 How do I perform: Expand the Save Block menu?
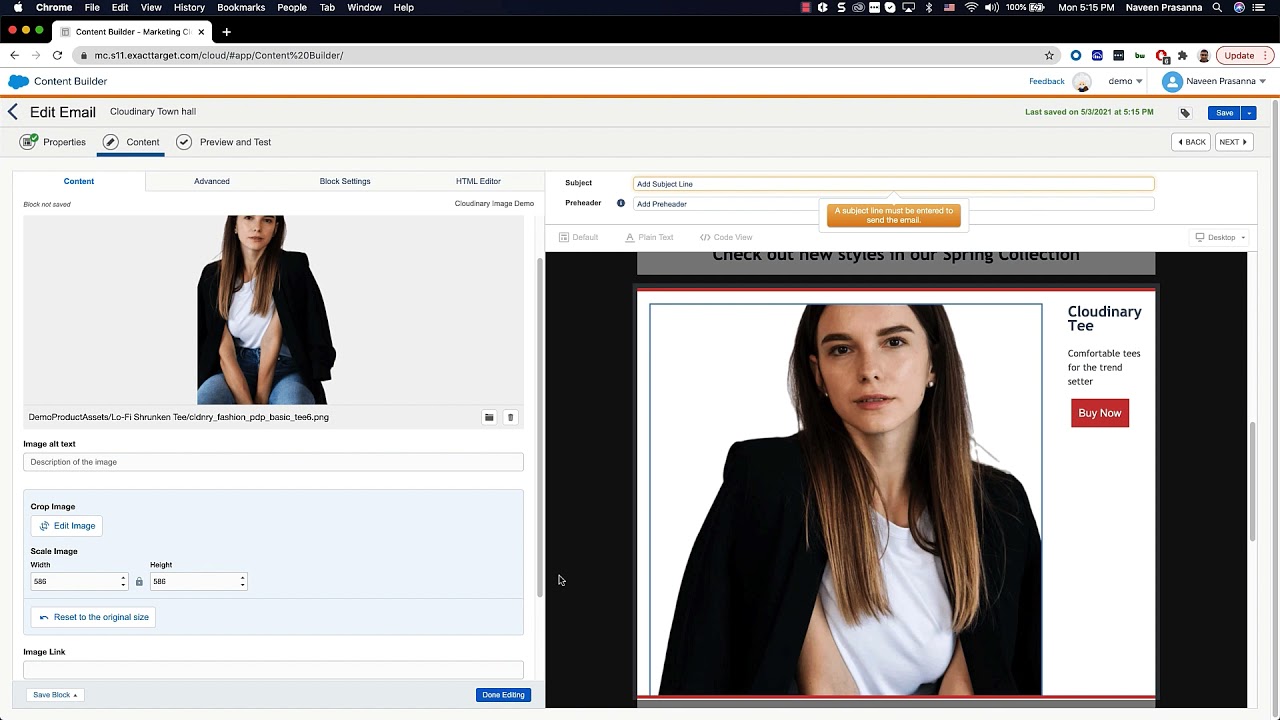(55, 695)
